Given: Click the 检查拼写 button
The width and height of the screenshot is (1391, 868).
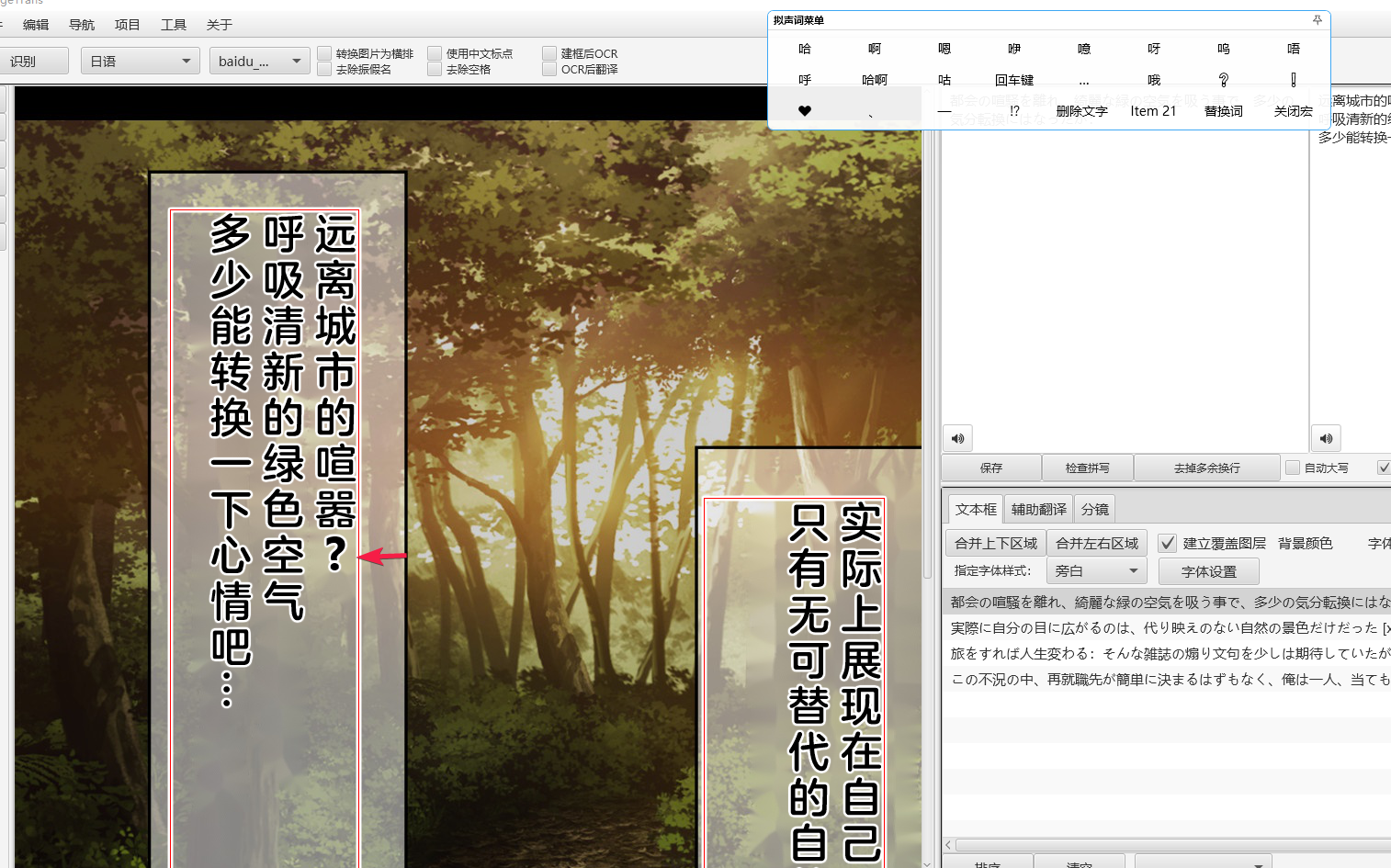Looking at the screenshot, I should click(1088, 468).
